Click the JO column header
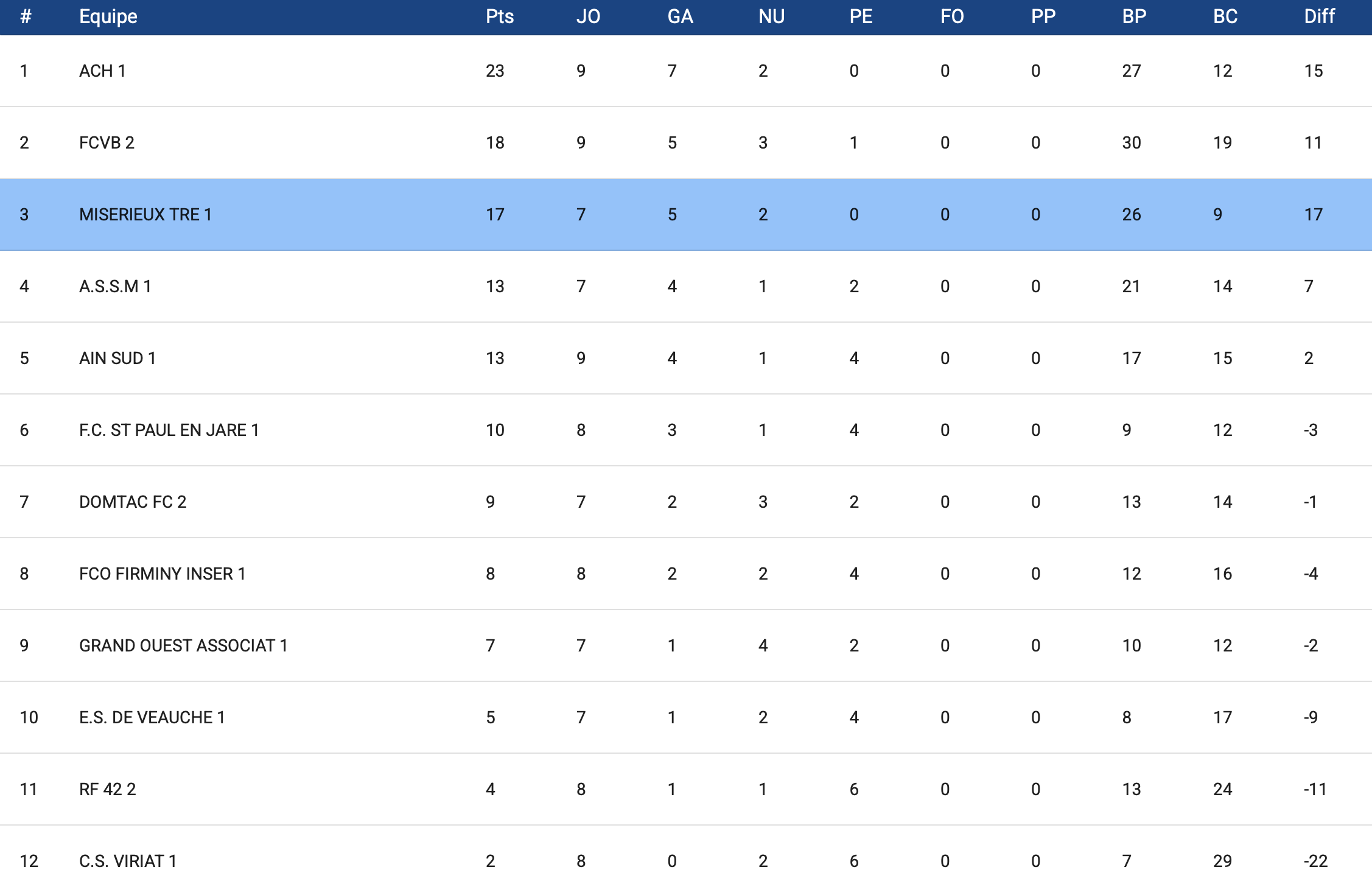The width and height of the screenshot is (1372, 895). (x=588, y=16)
